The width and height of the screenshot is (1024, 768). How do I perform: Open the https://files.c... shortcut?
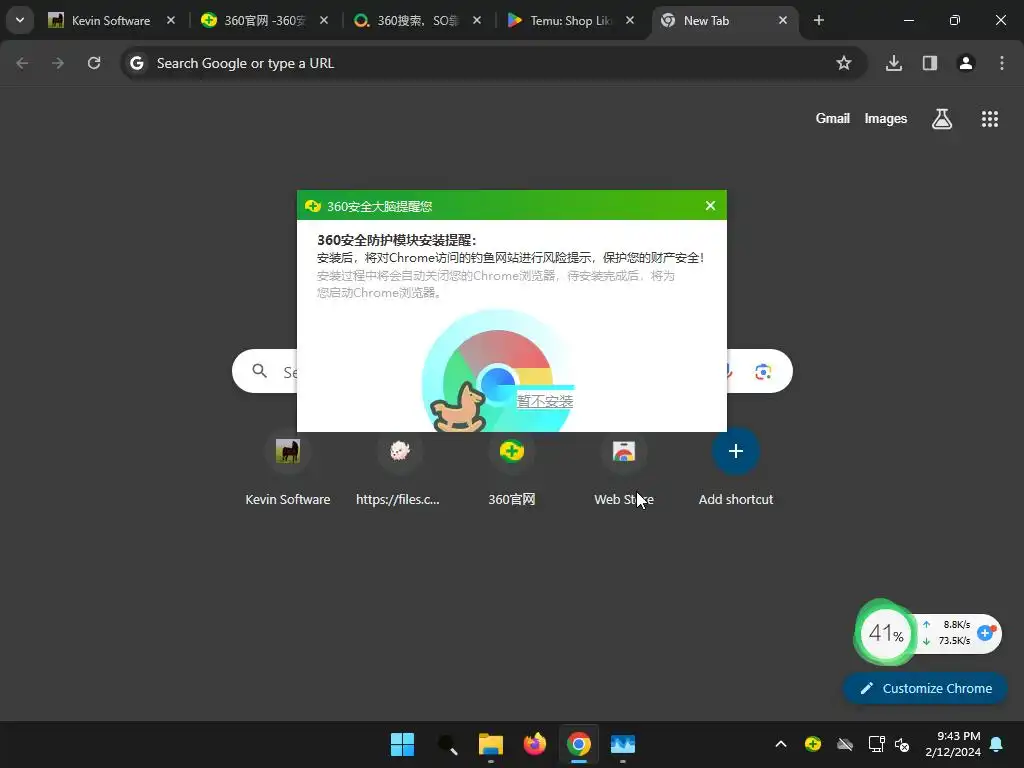pos(398,468)
